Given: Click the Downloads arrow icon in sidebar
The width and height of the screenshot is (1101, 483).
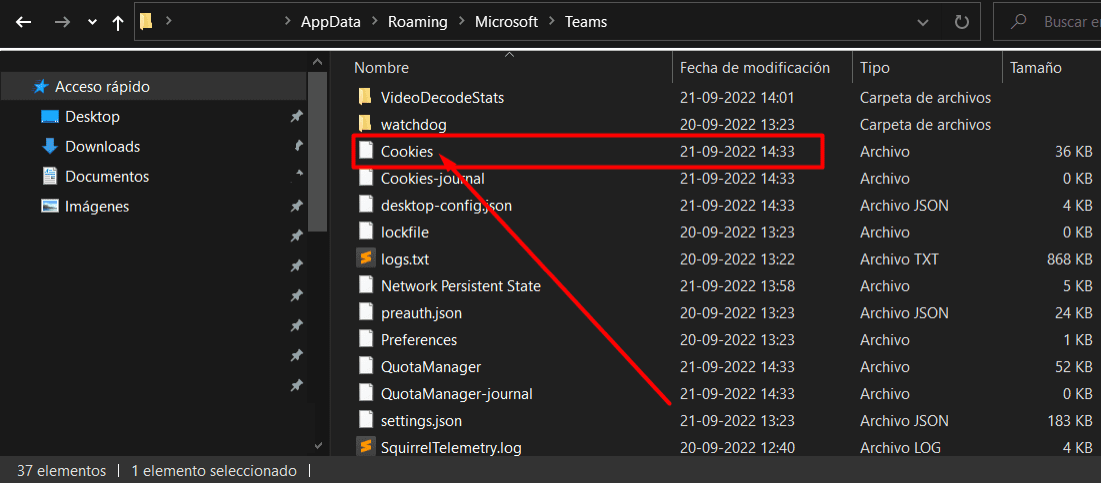Looking at the screenshot, I should 49,146.
